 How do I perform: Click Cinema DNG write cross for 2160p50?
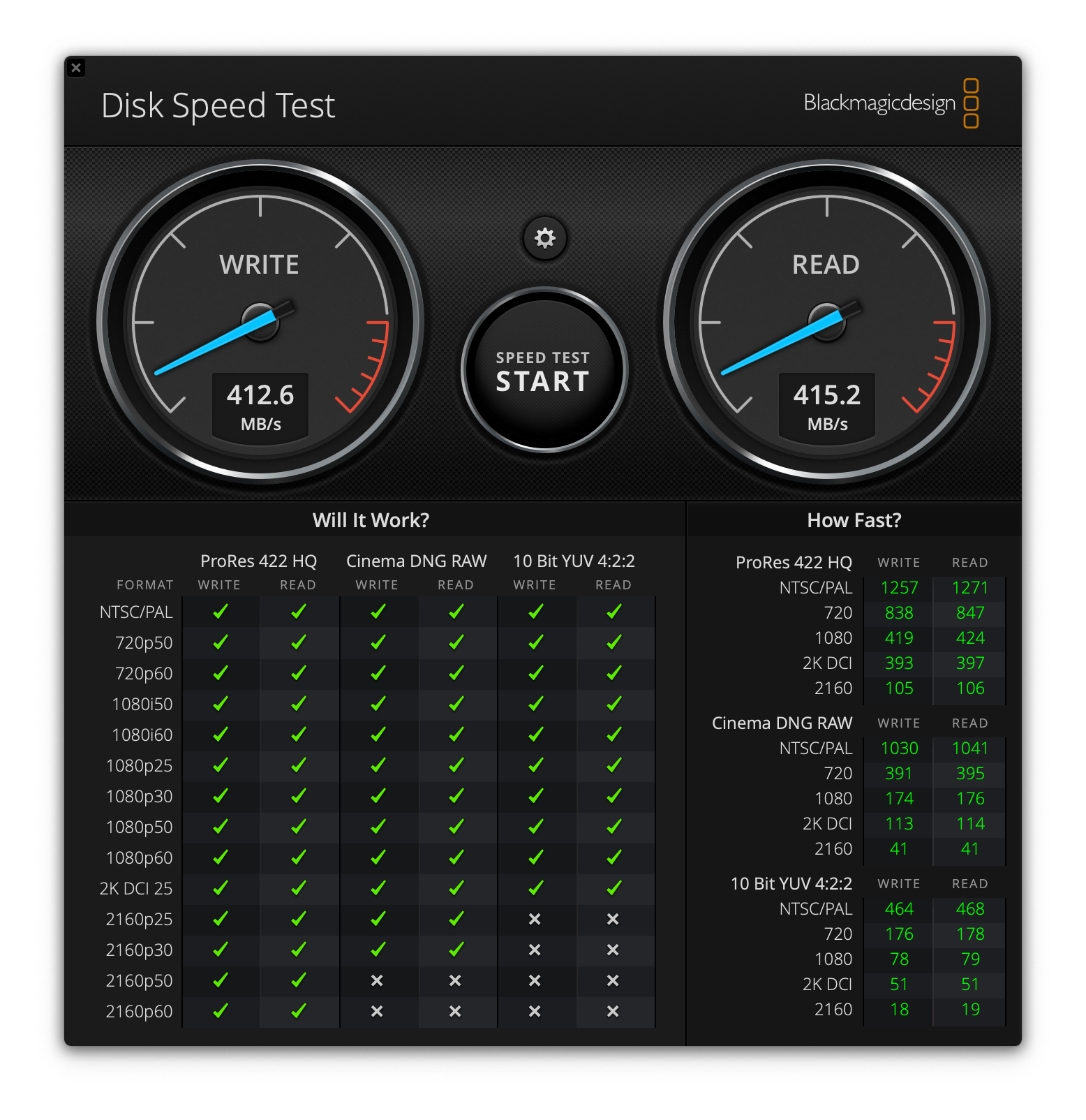pyautogui.click(x=377, y=980)
